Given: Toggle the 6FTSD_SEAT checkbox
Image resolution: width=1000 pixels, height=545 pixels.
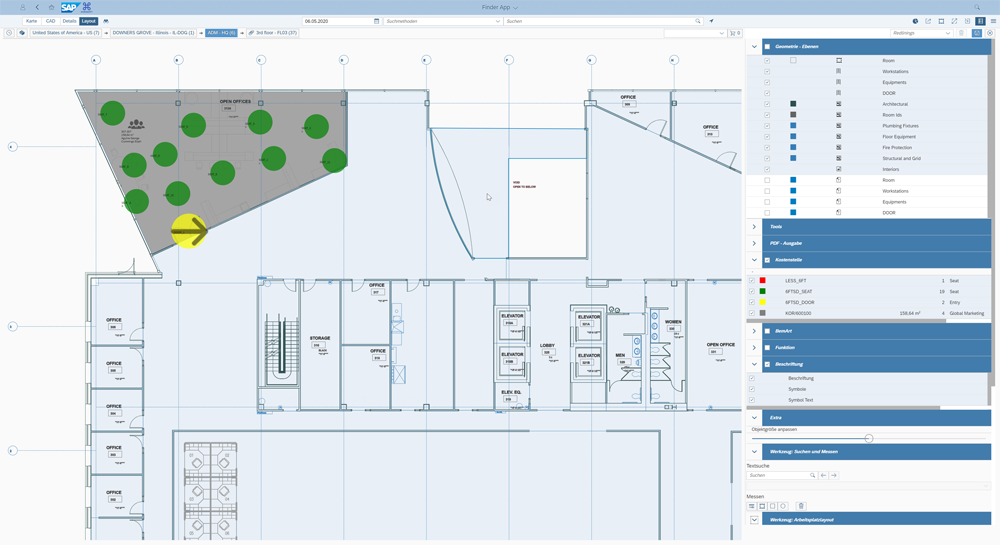Looking at the screenshot, I should pyautogui.click(x=752, y=291).
